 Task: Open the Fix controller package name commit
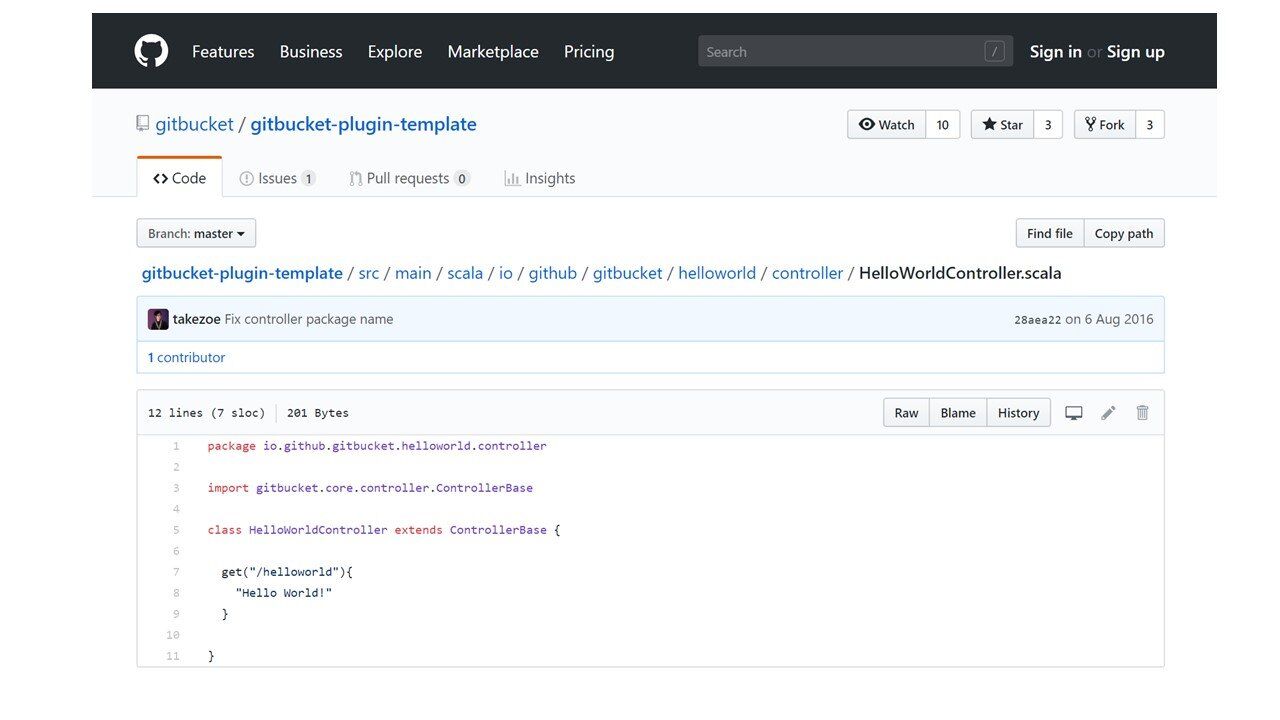point(309,319)
